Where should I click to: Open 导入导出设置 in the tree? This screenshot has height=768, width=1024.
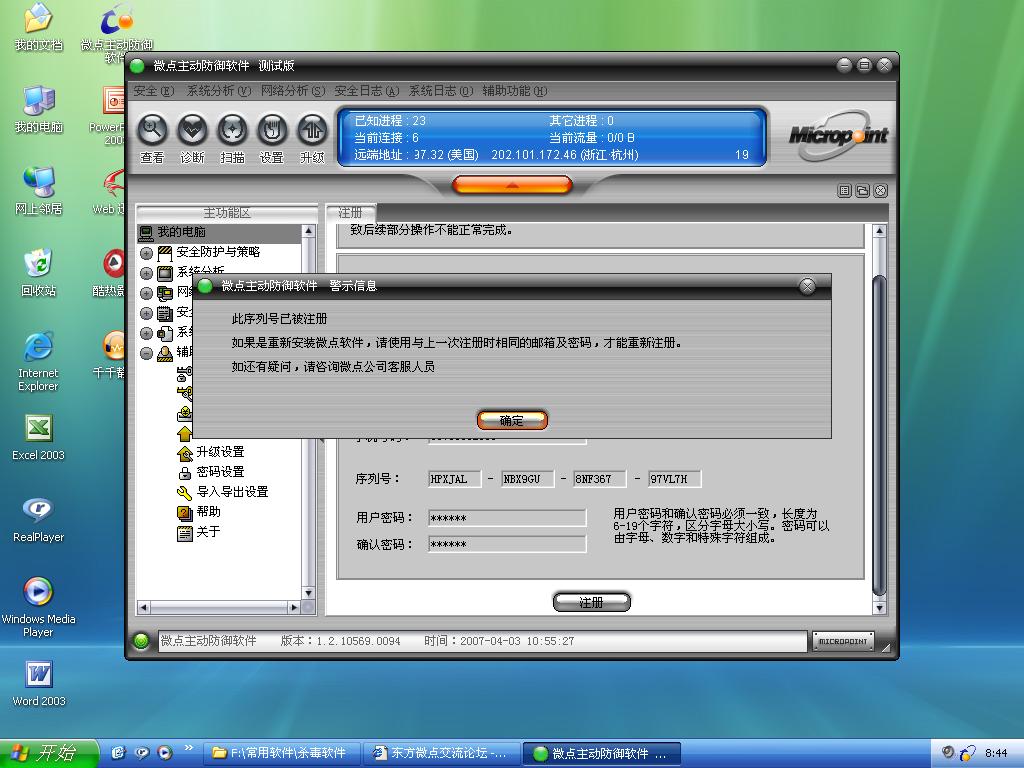pos(232,492)
